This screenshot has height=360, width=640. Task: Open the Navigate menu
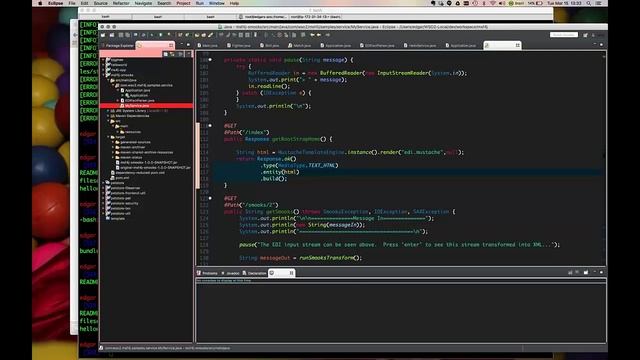143,3
